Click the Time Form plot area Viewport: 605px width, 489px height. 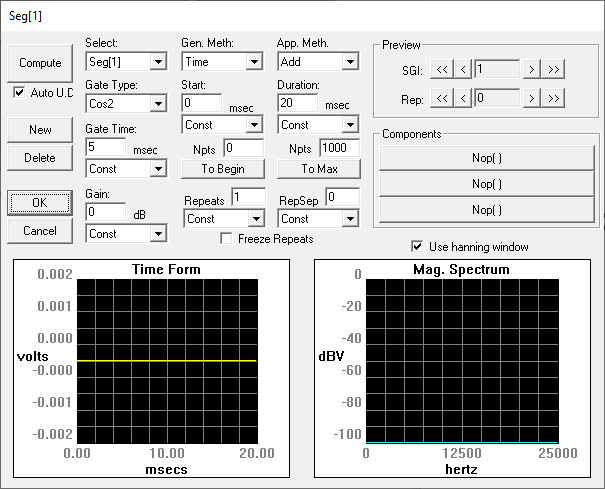[167, 361]
